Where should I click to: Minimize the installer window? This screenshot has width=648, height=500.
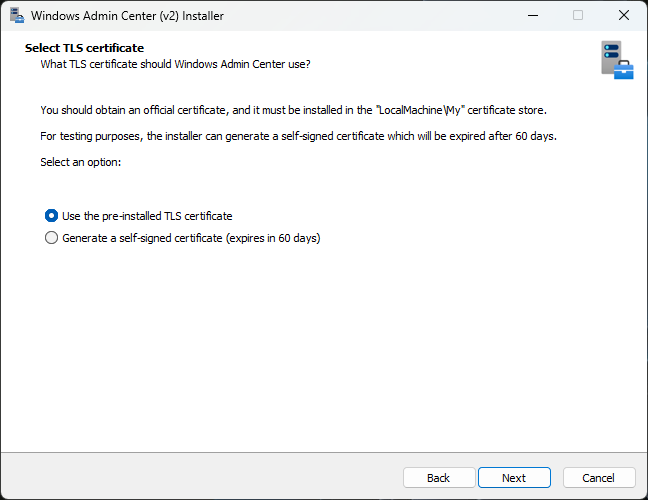531,16
